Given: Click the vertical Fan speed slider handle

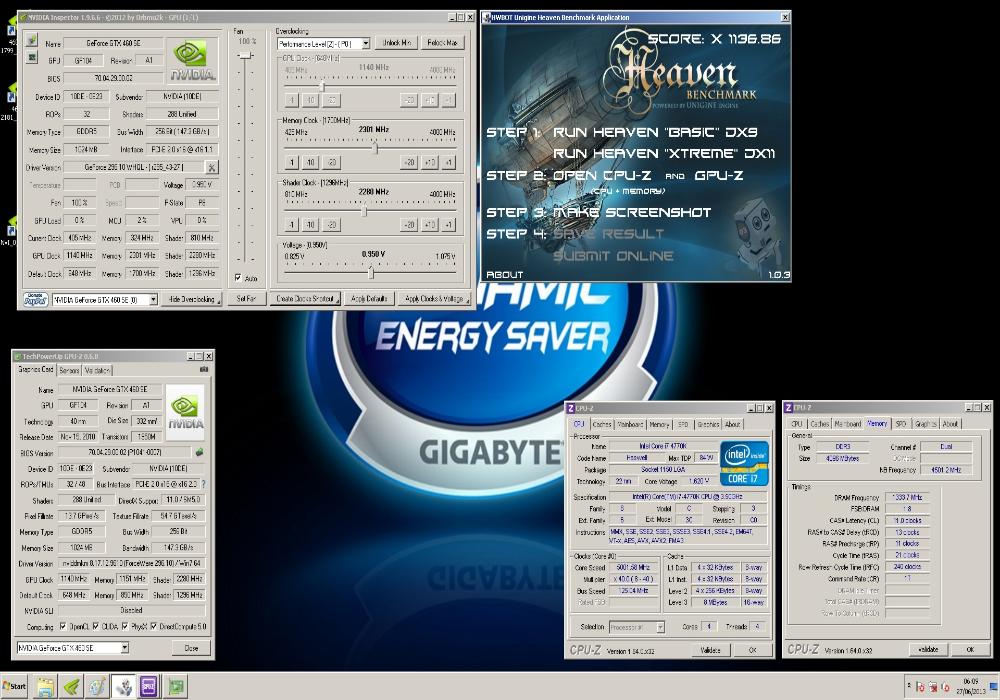Looking at the screenshot, I should click(x=245, y=56).
